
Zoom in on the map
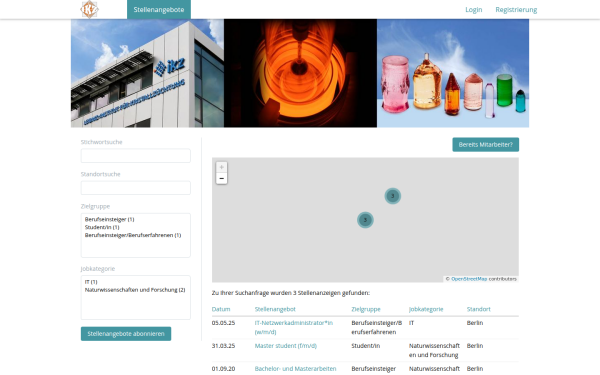(x=222, y=167)
